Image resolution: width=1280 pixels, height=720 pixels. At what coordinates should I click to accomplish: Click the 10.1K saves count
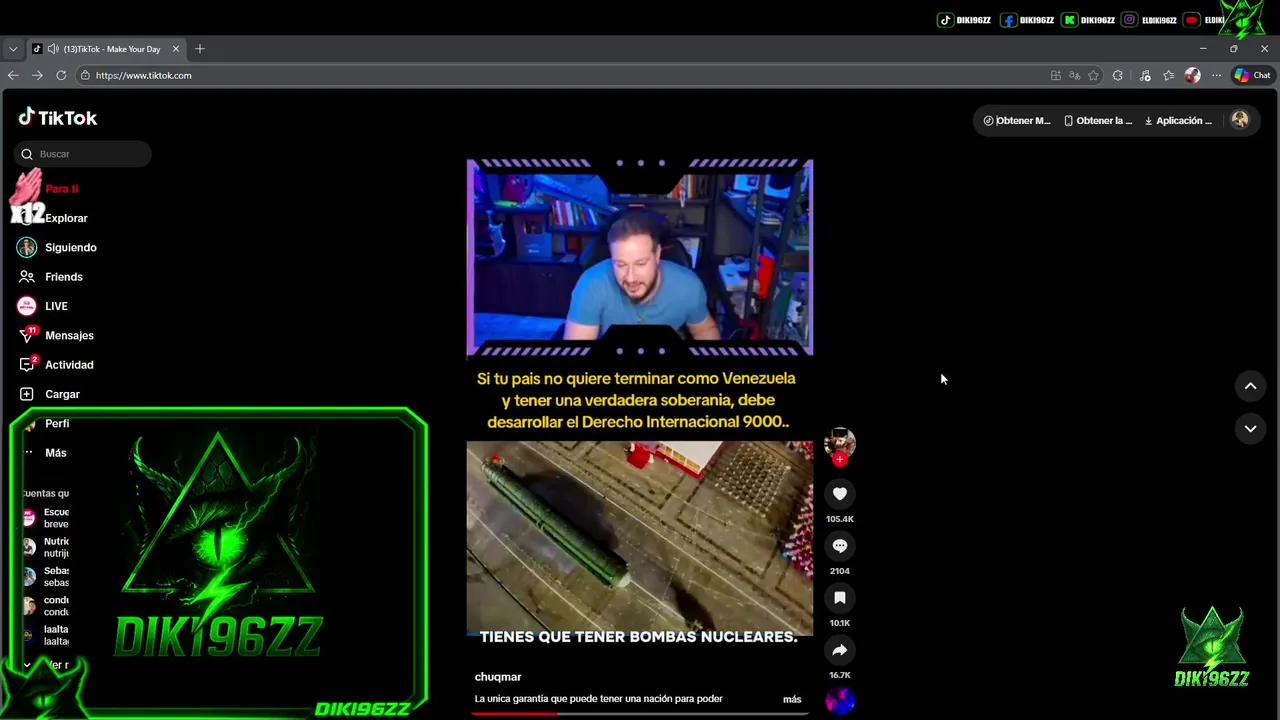[839, 623]
